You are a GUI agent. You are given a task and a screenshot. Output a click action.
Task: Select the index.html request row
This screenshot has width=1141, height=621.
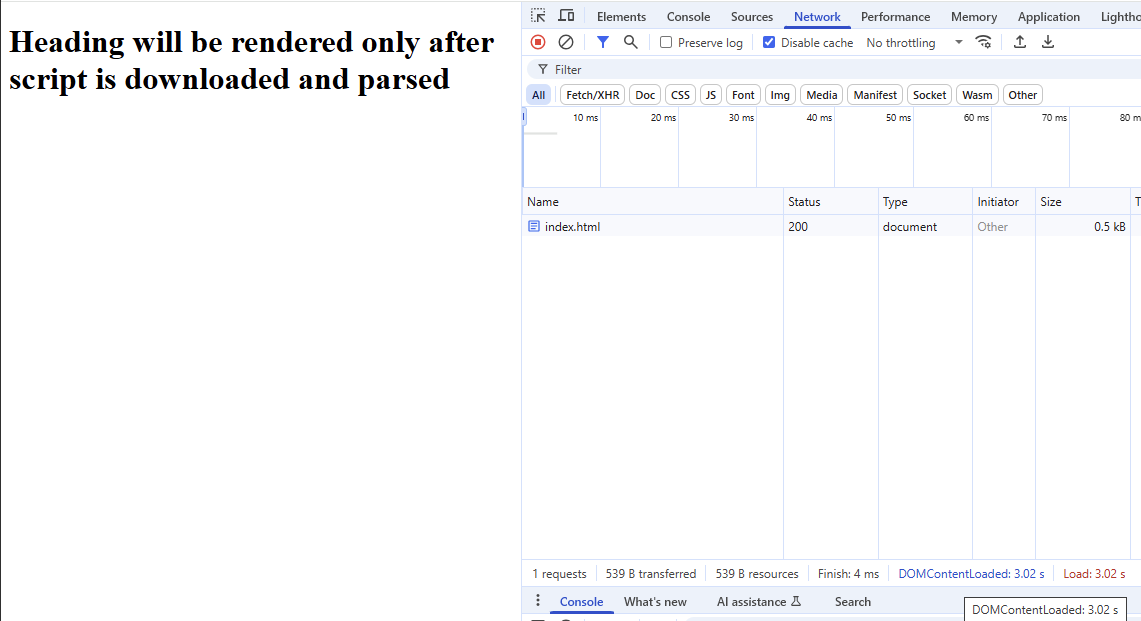(572, 226)
